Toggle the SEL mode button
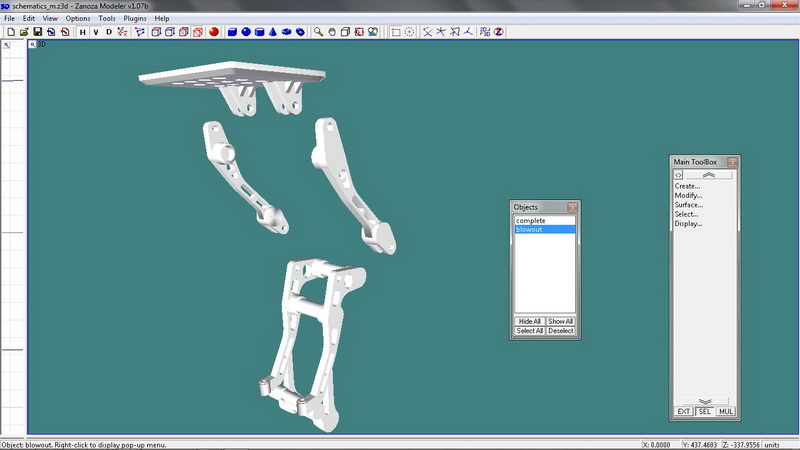Viewport: 800px width, 450px height. [704, 411]
